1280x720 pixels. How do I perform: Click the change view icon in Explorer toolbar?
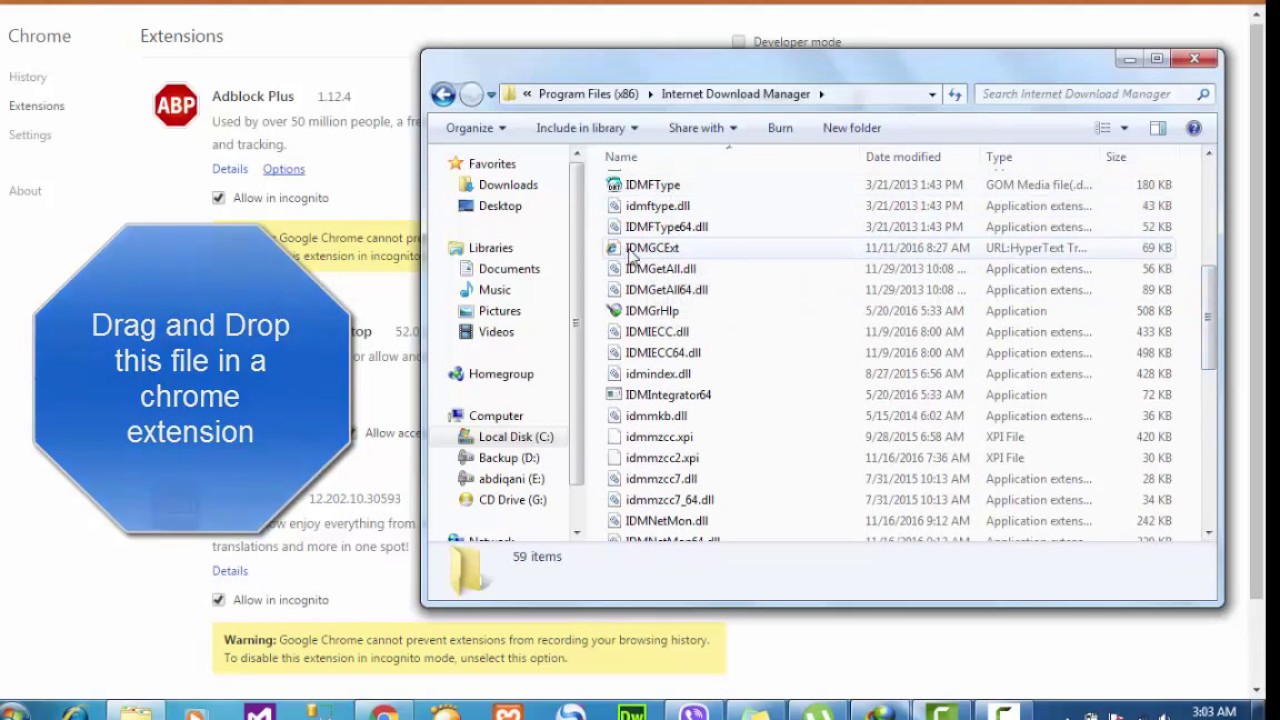click(1103, 128)
